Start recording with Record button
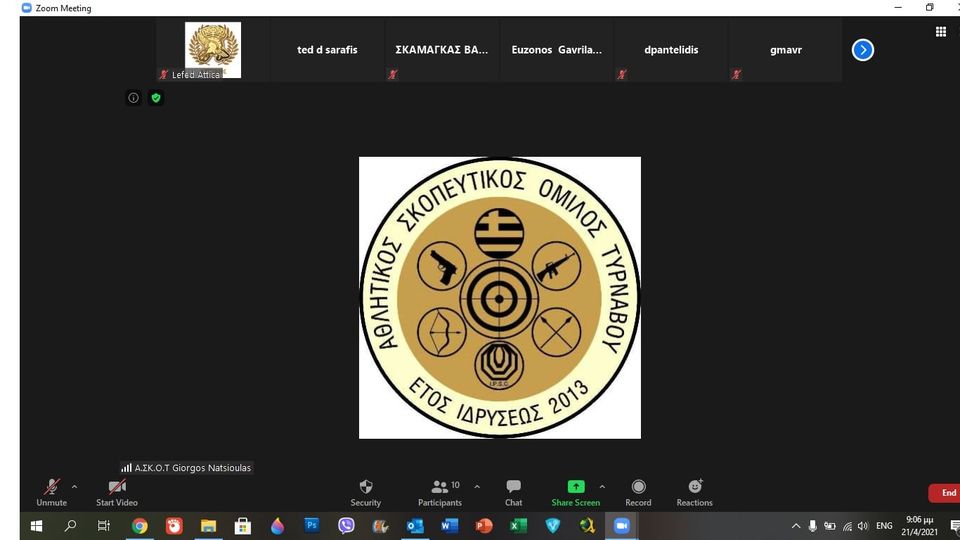 pos(638,493)
